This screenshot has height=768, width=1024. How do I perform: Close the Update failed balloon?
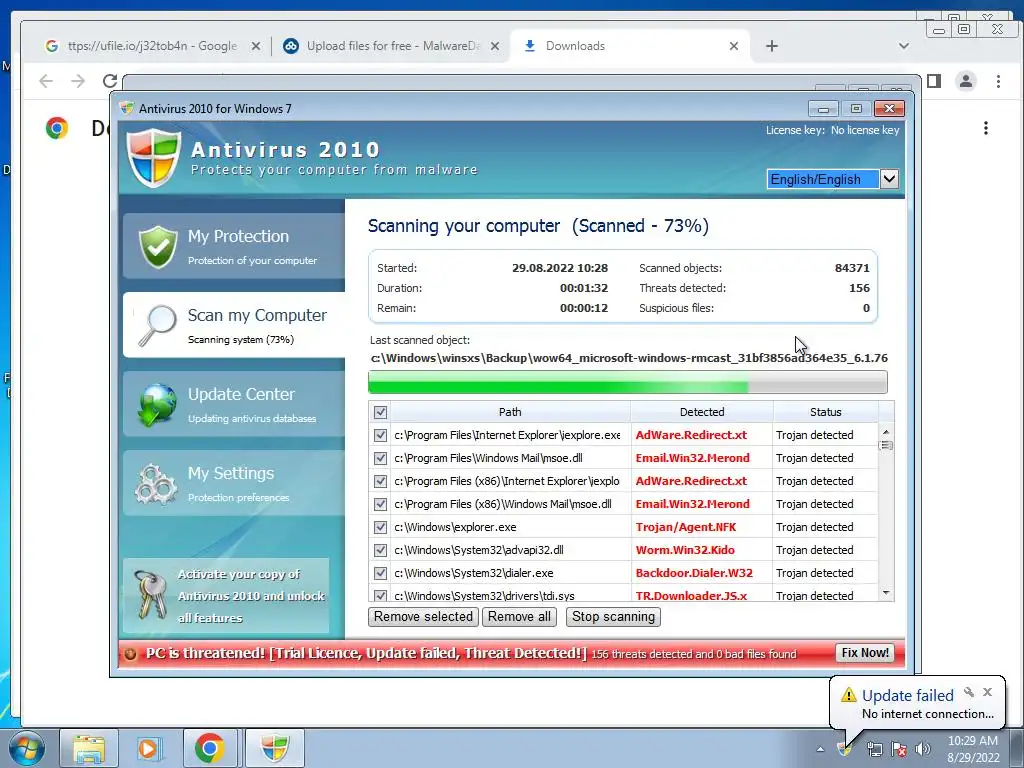[x=987, y=692]
